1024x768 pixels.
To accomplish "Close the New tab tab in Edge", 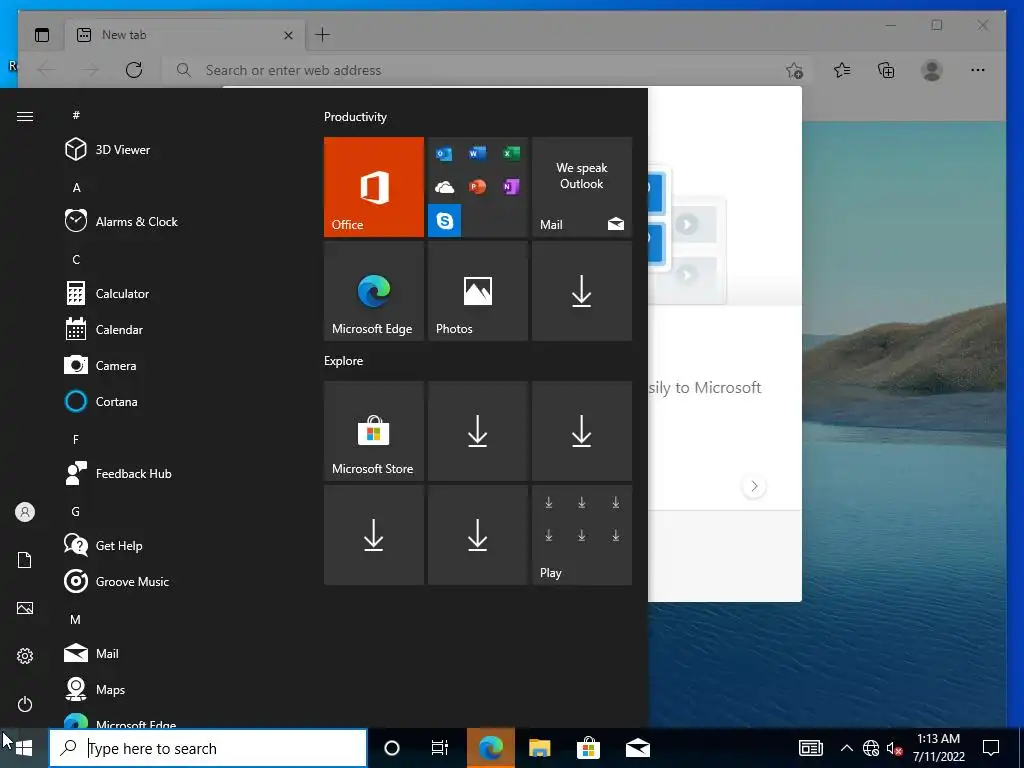I will [x=288, y=35].
